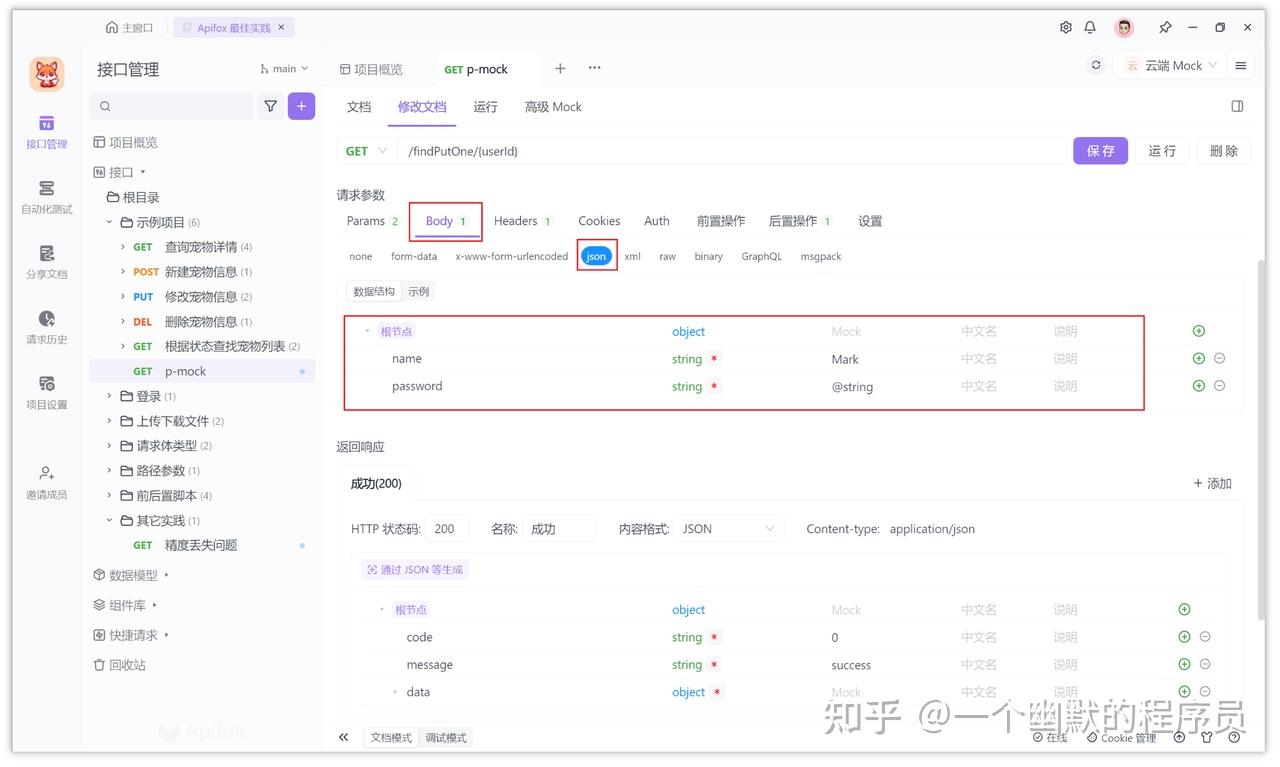The width and height of the screenshot is (1280, 767).
Task: Open the 内容格式 JSON dropdown
Action: [729, 529]
